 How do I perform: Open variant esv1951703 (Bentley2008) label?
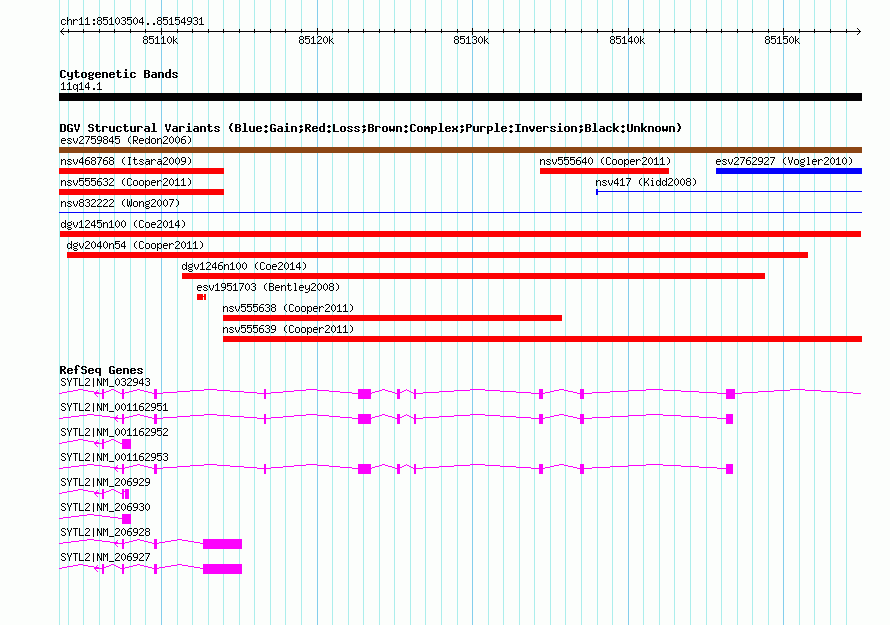(x=268, y=287)
